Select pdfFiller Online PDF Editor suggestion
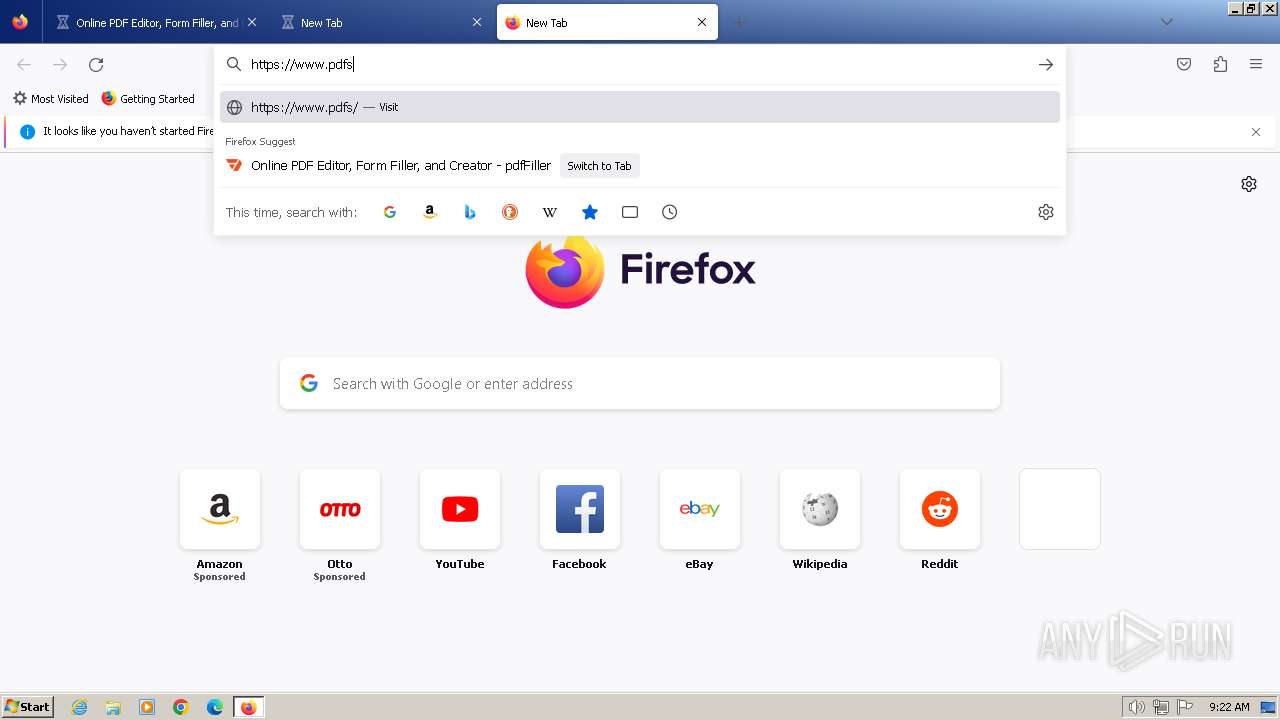1280x720 pixels. tap(401, 166)
